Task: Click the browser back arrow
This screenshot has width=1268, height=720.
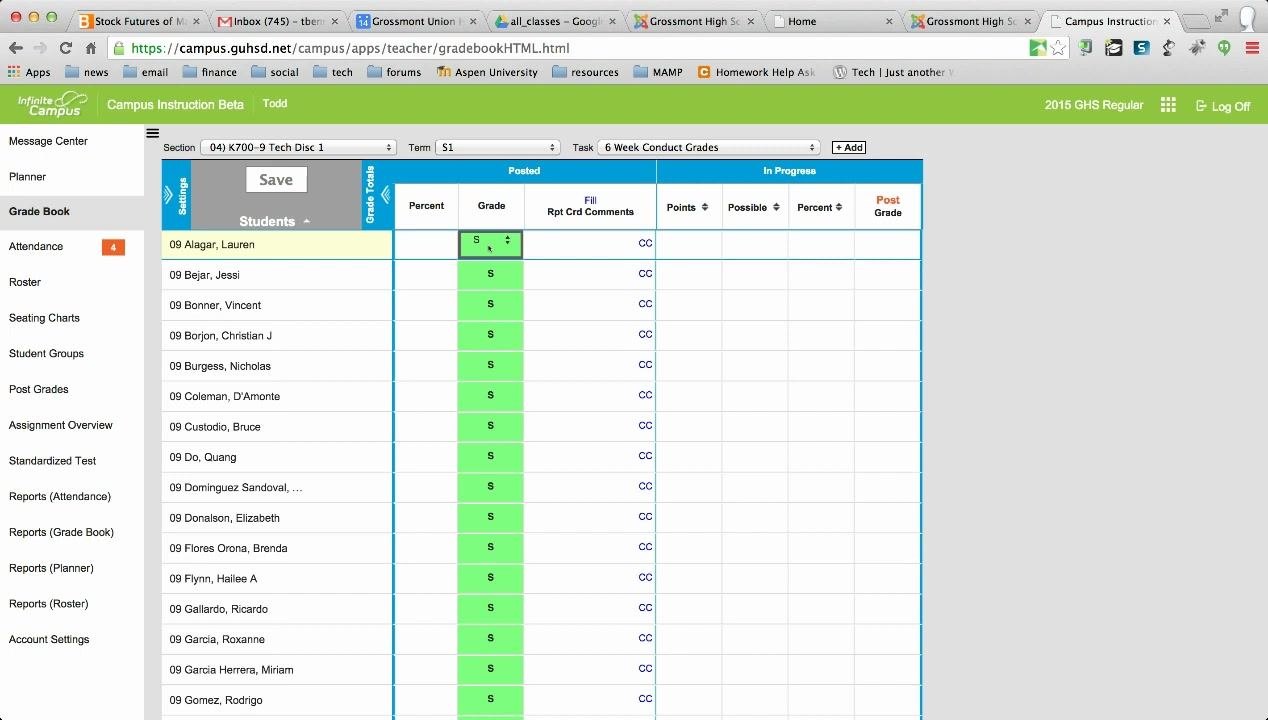Action: tap(15, 48)
